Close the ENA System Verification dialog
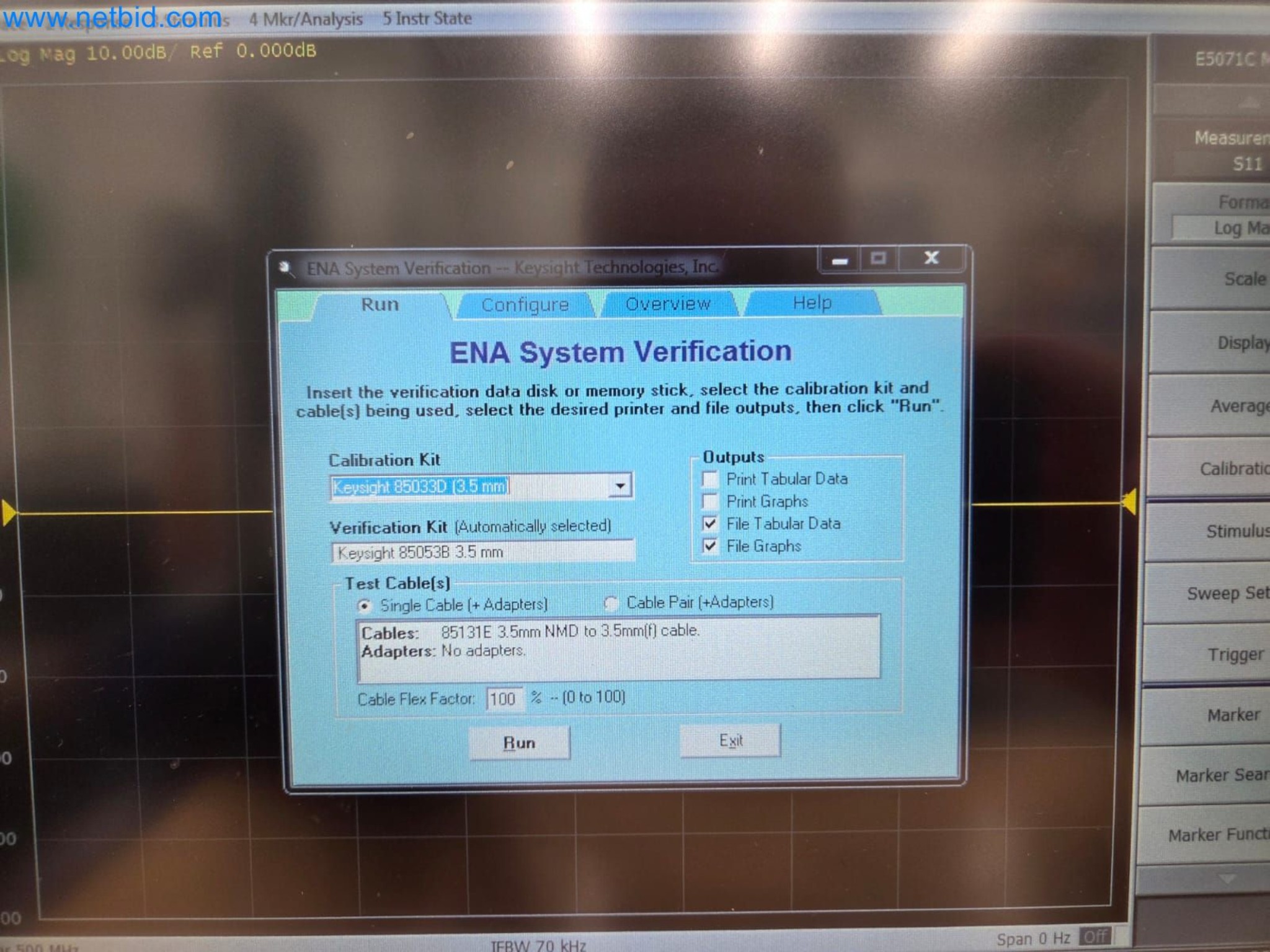This screenshot has width=1270, height=952. click(x=931, y=258)
